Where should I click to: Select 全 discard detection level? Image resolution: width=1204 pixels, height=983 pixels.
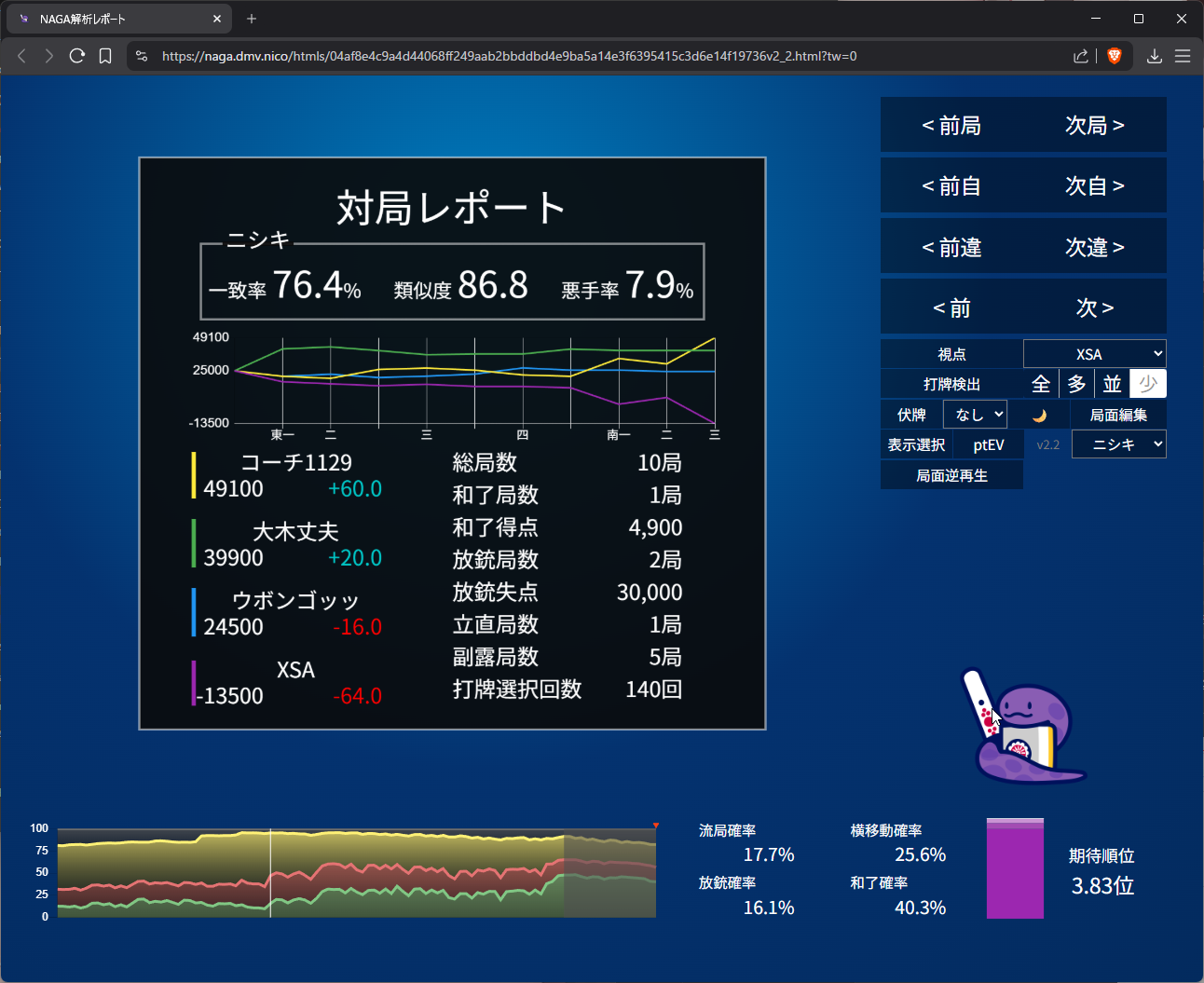[1041, 384]
